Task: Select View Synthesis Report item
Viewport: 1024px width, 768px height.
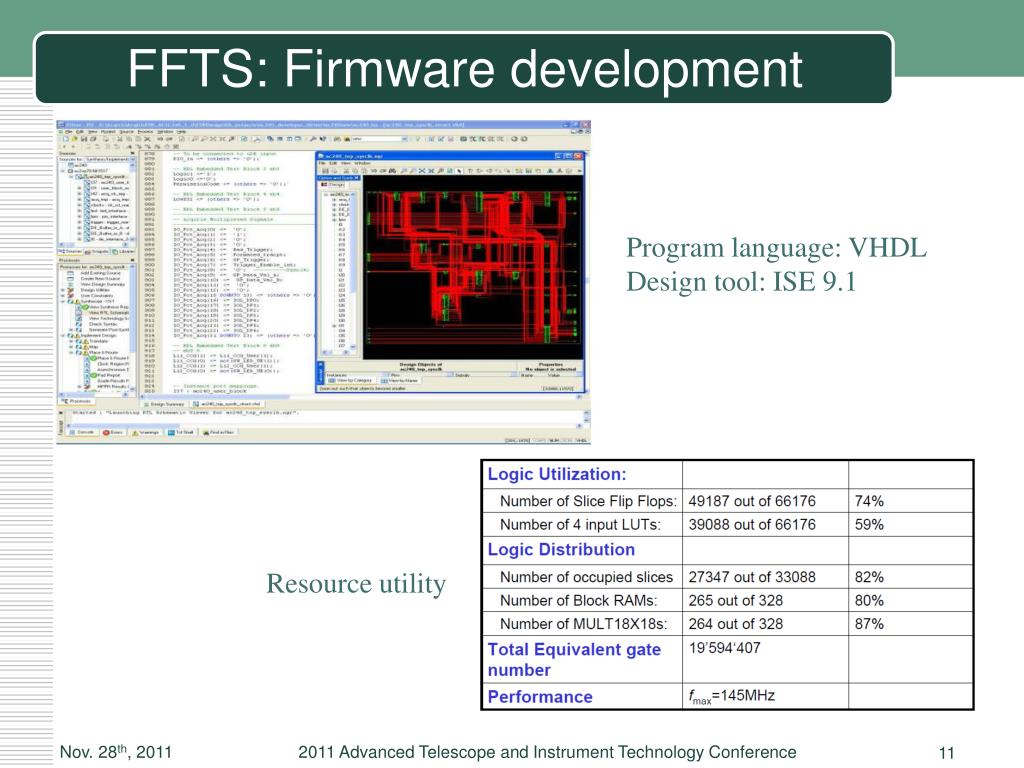Action: [x=109, y=307]
